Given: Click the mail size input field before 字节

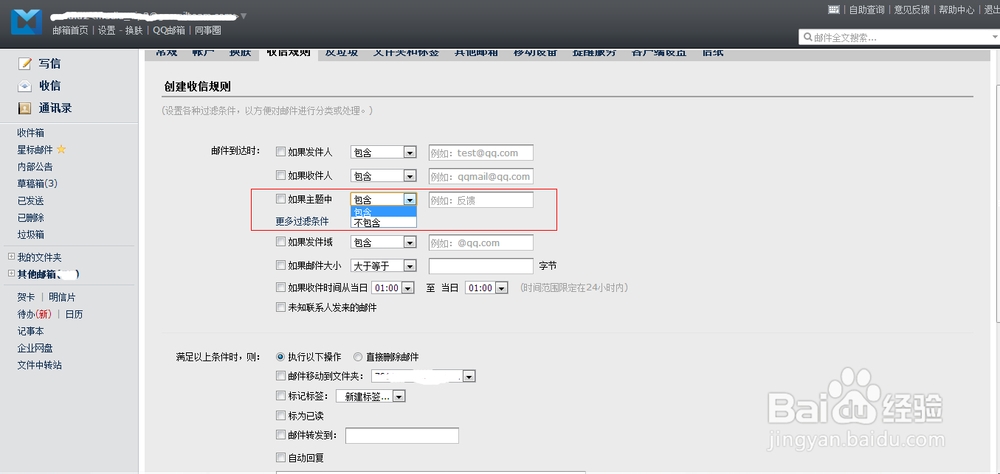Looking at the screenshot, I should point(481,266).
